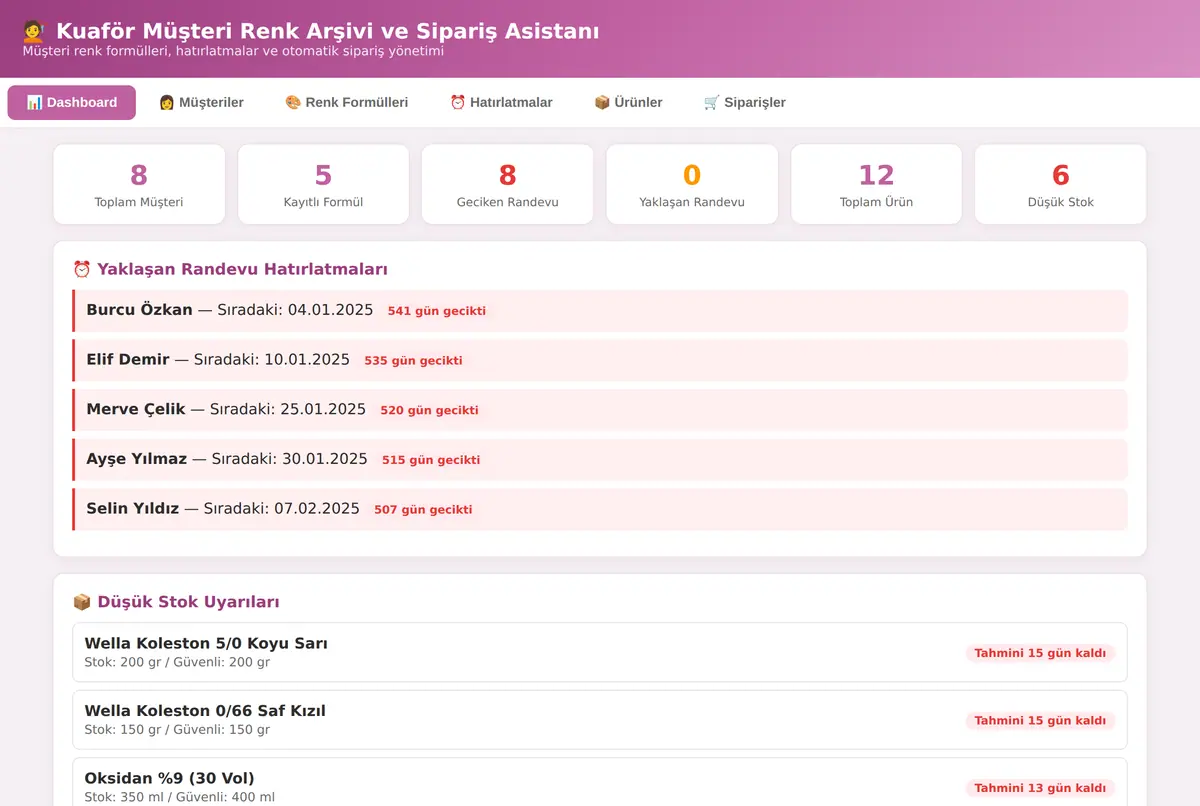Click the Düşük Stok stat card
Image resolution: width=1200 pixels, height=806 pixels.
(1061, 184)
